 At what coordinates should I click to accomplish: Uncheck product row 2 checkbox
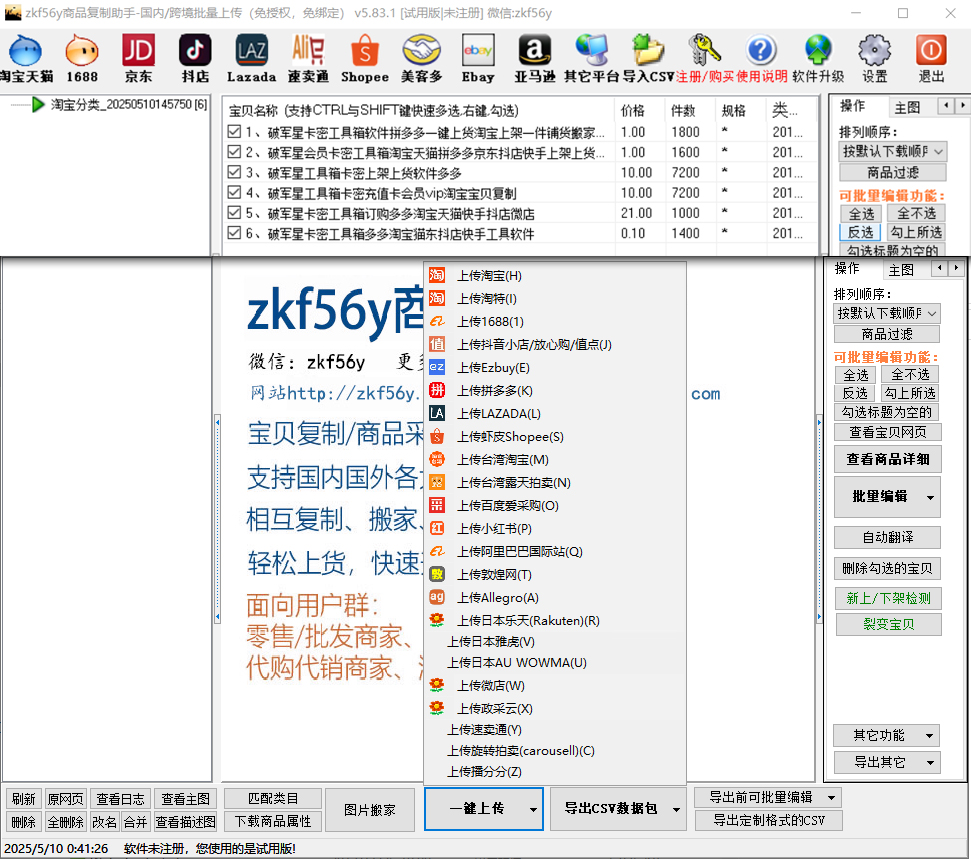click(234, 152)
